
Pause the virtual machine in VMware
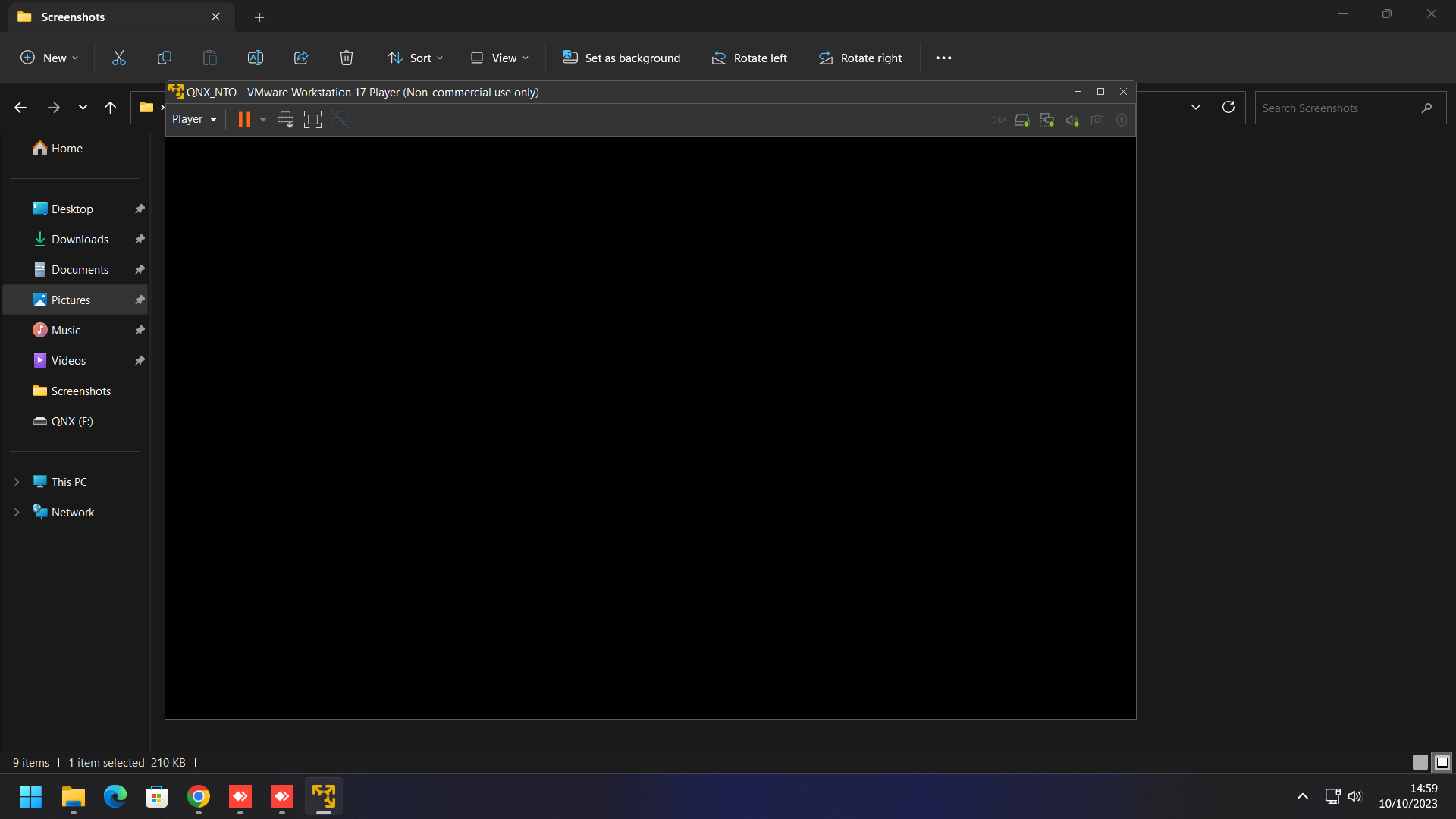(x=243, y=120)
